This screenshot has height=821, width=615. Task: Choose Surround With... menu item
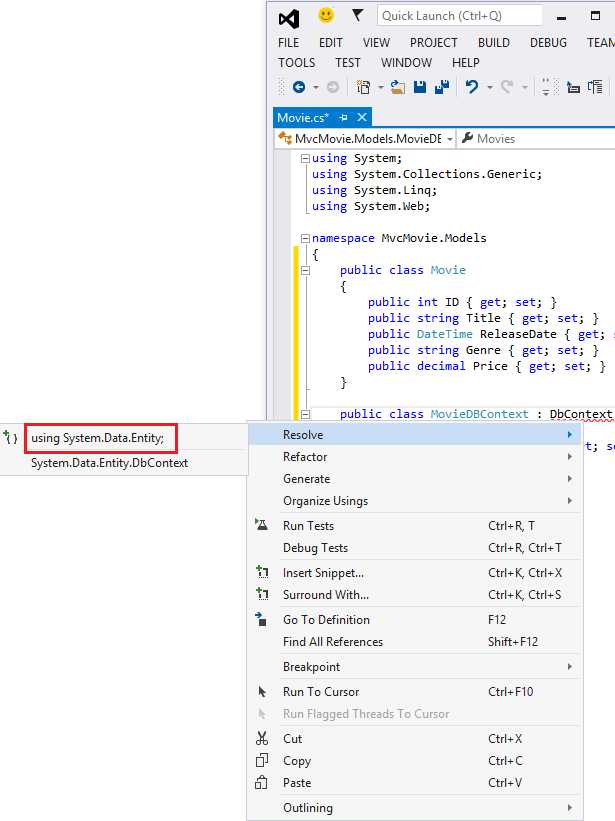click(415, 595)
